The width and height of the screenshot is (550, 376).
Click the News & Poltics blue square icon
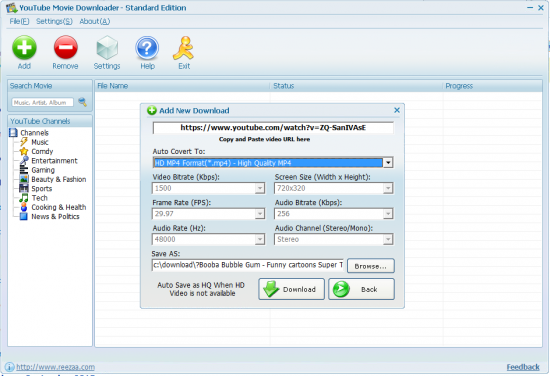(x=24, y=216)
